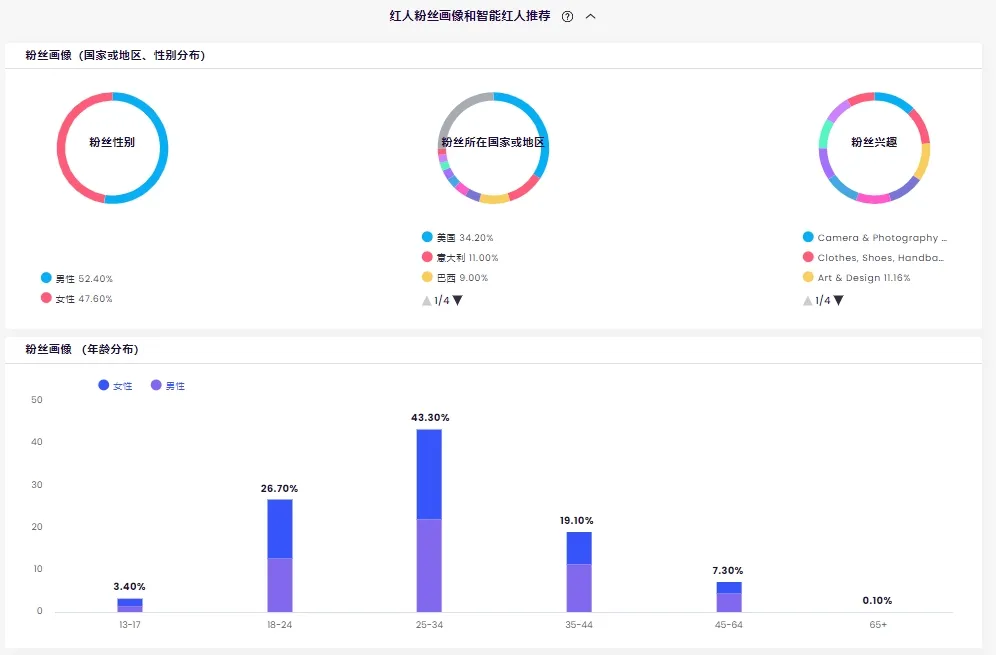
Task: Click the 0.10% label above 65+
Action: click(x=877, y=600)
